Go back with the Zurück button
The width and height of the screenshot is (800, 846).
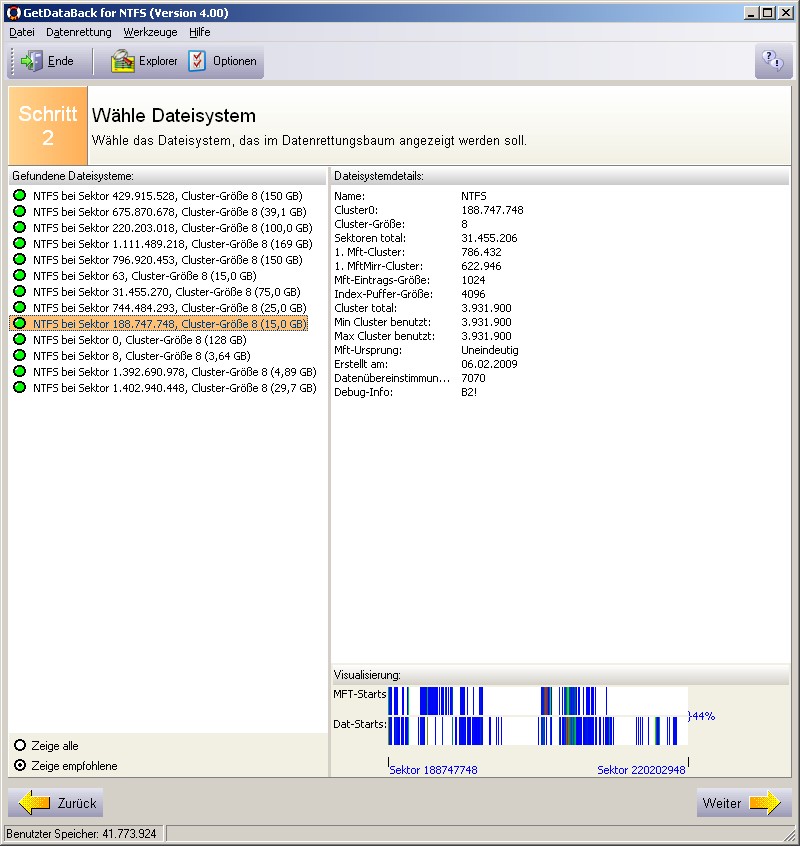tap(56, 803)
